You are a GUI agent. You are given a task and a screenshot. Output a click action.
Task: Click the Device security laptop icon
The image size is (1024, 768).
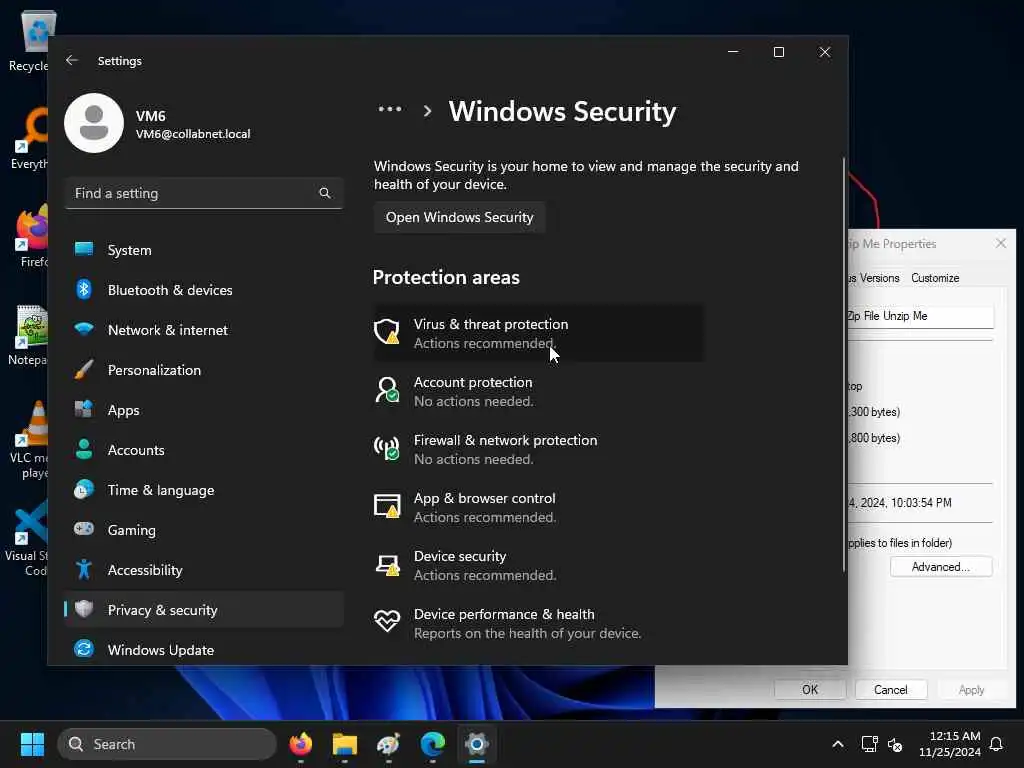coord(387,564)
